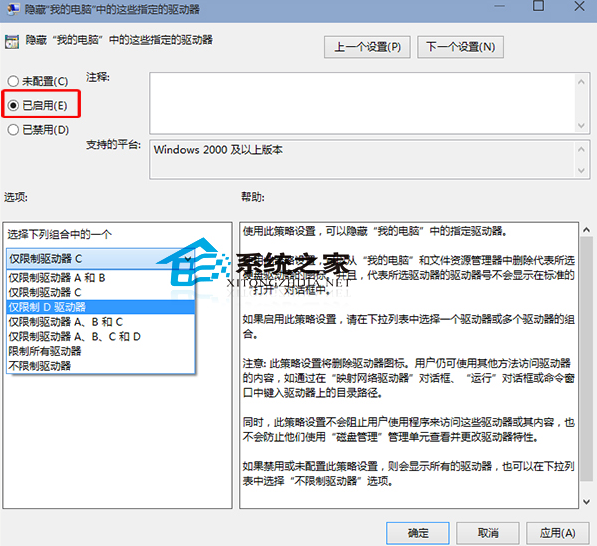Click the help pane scroll down arrow
The image size is (597, 546).
coord(586,502)
